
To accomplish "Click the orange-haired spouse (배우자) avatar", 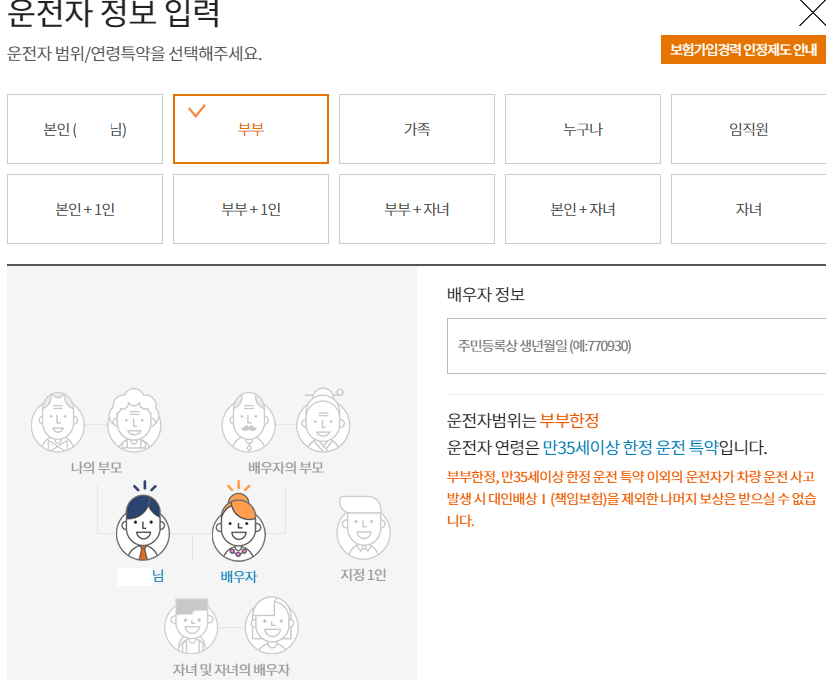I will click(x=239, y=525).
